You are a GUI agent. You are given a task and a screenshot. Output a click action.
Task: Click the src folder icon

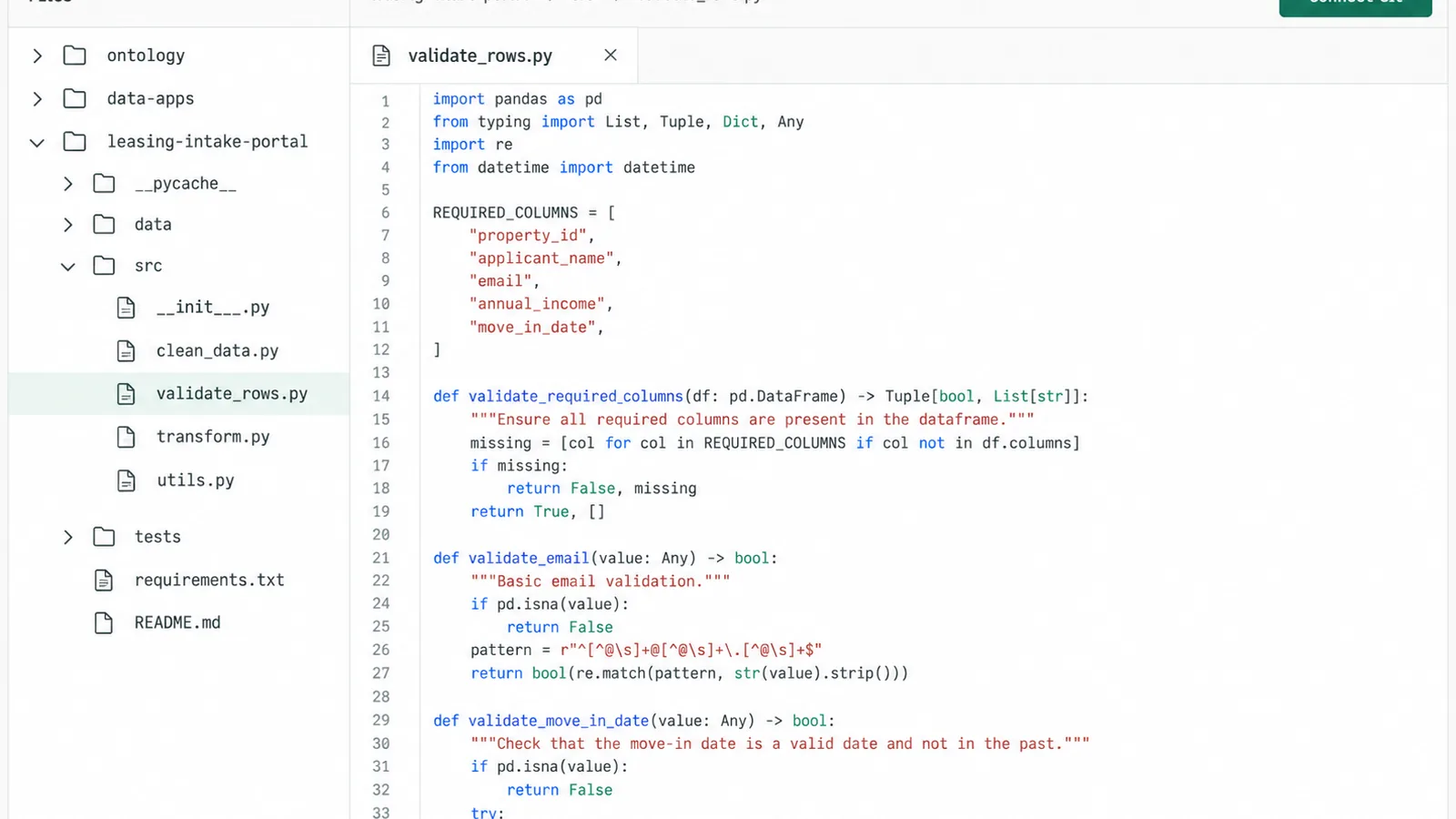tap(105, 266)
